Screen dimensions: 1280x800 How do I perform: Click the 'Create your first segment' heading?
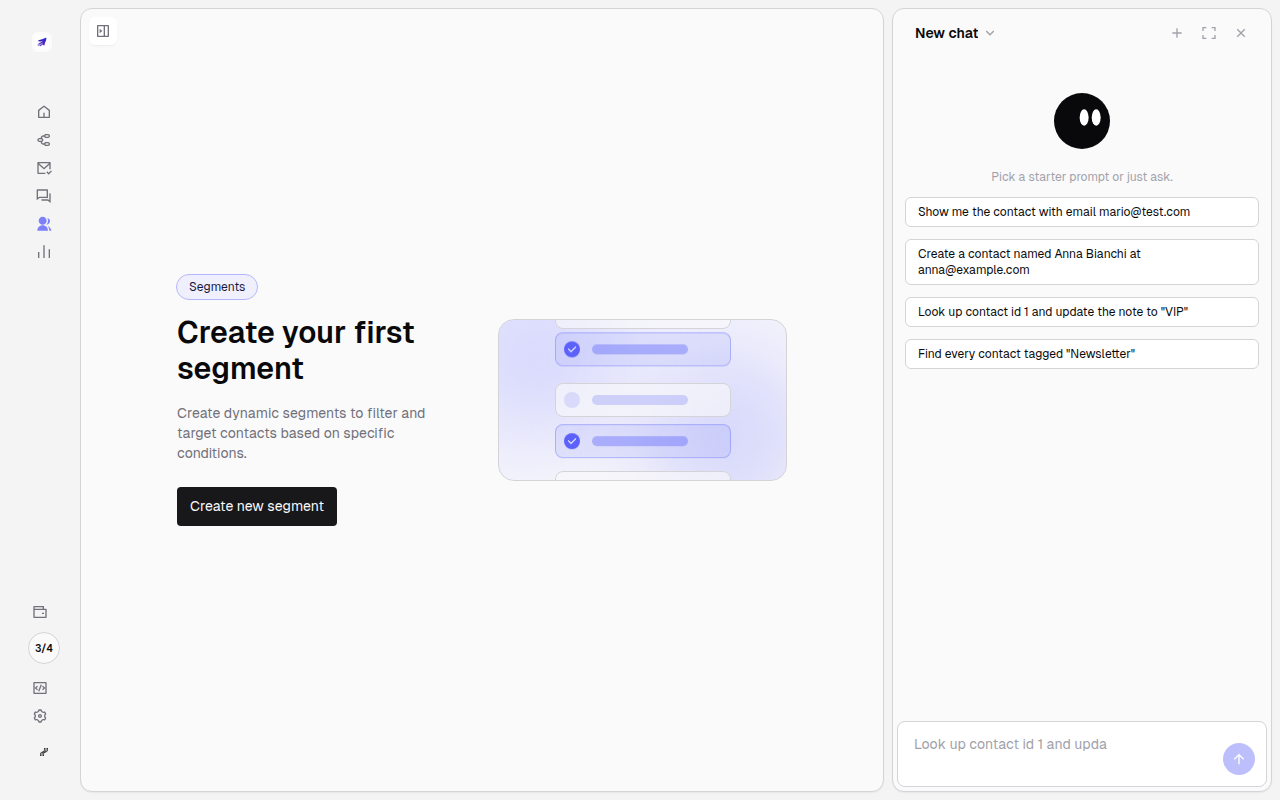(x=296, y=350)
